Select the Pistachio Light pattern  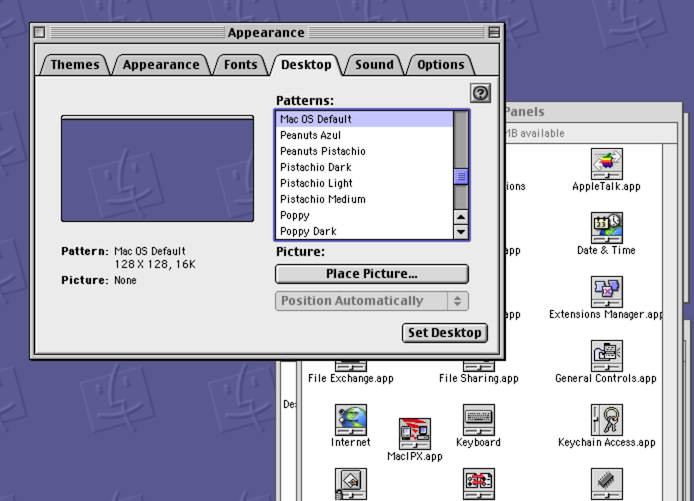pos(364,183)
